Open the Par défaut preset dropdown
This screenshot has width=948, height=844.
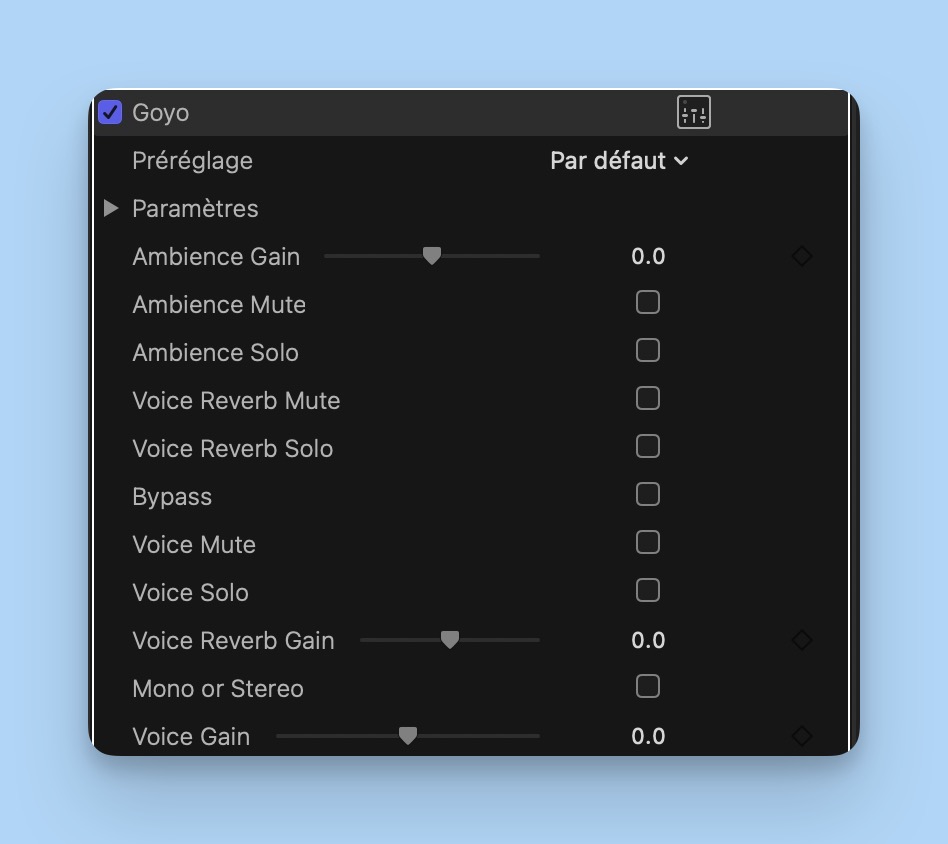click(x=619, y=161)
